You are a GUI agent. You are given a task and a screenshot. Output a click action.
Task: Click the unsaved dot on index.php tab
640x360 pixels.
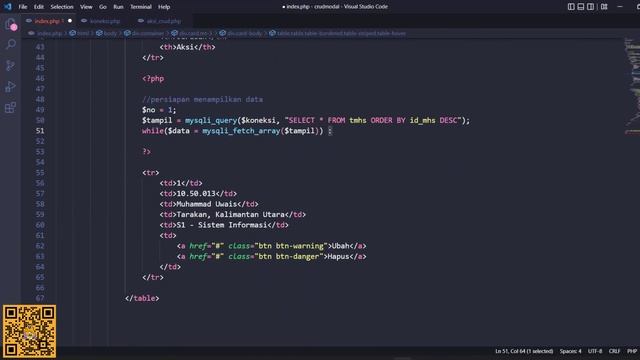coord(70,21)
